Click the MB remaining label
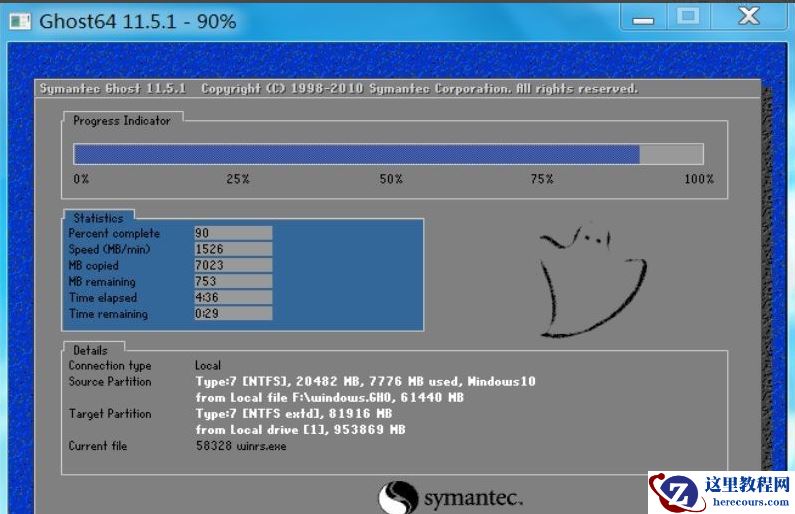Viewport: 795px width, 514px height. (102, 282)
